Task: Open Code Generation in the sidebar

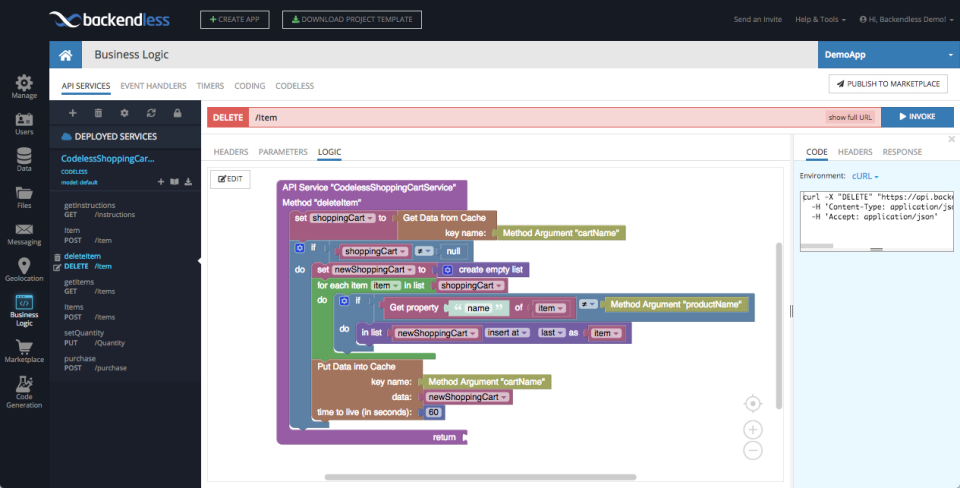Action: (24, 392)
